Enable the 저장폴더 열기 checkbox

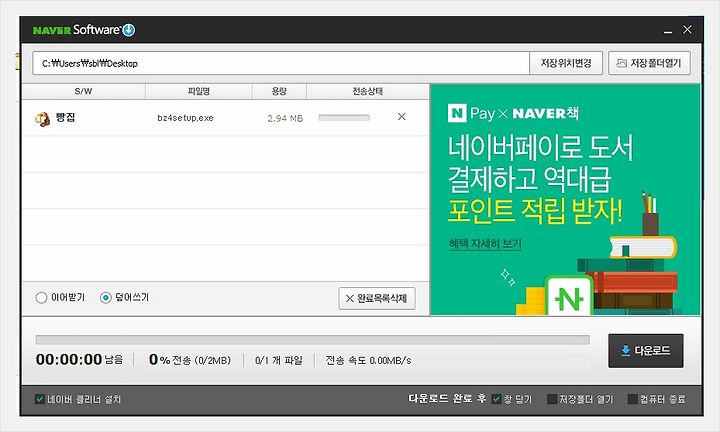point(552,399)
